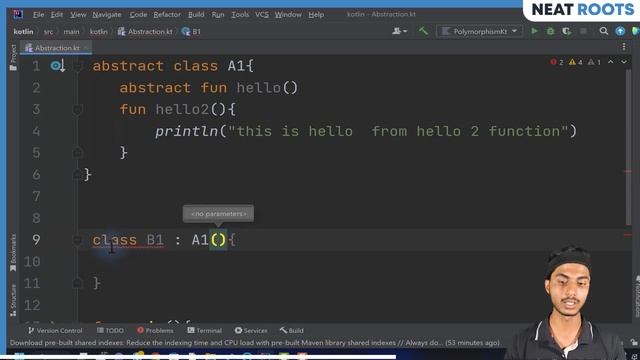Open the Notifications tool window on right
640x360 pixels.
pyautogui.click(x=637, y=296)
